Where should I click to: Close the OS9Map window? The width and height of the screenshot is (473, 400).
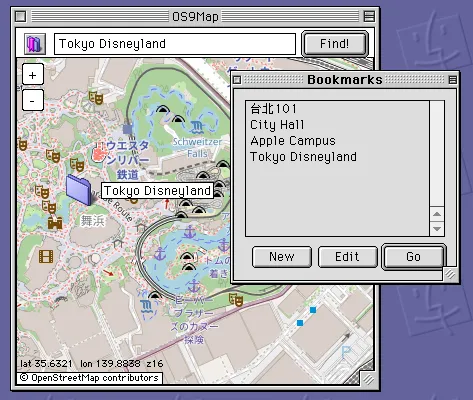[x=21, y=16]
